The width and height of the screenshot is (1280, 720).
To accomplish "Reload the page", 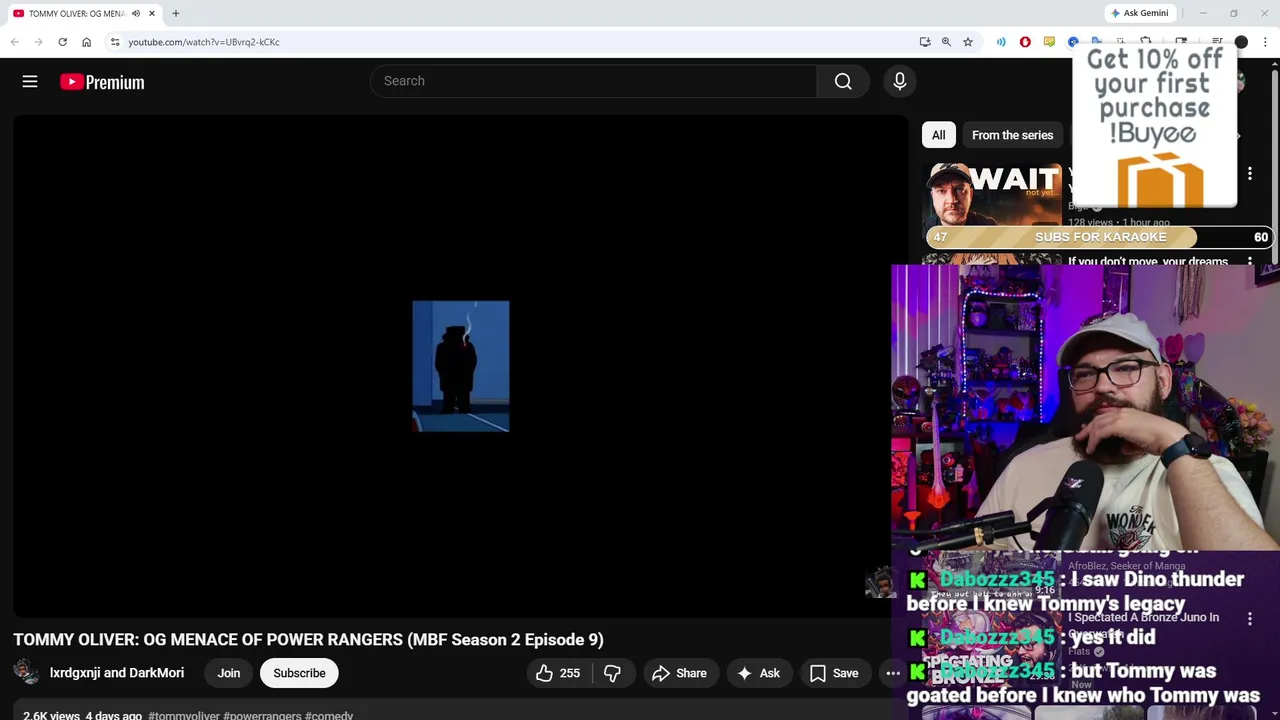I will (62, 42).
